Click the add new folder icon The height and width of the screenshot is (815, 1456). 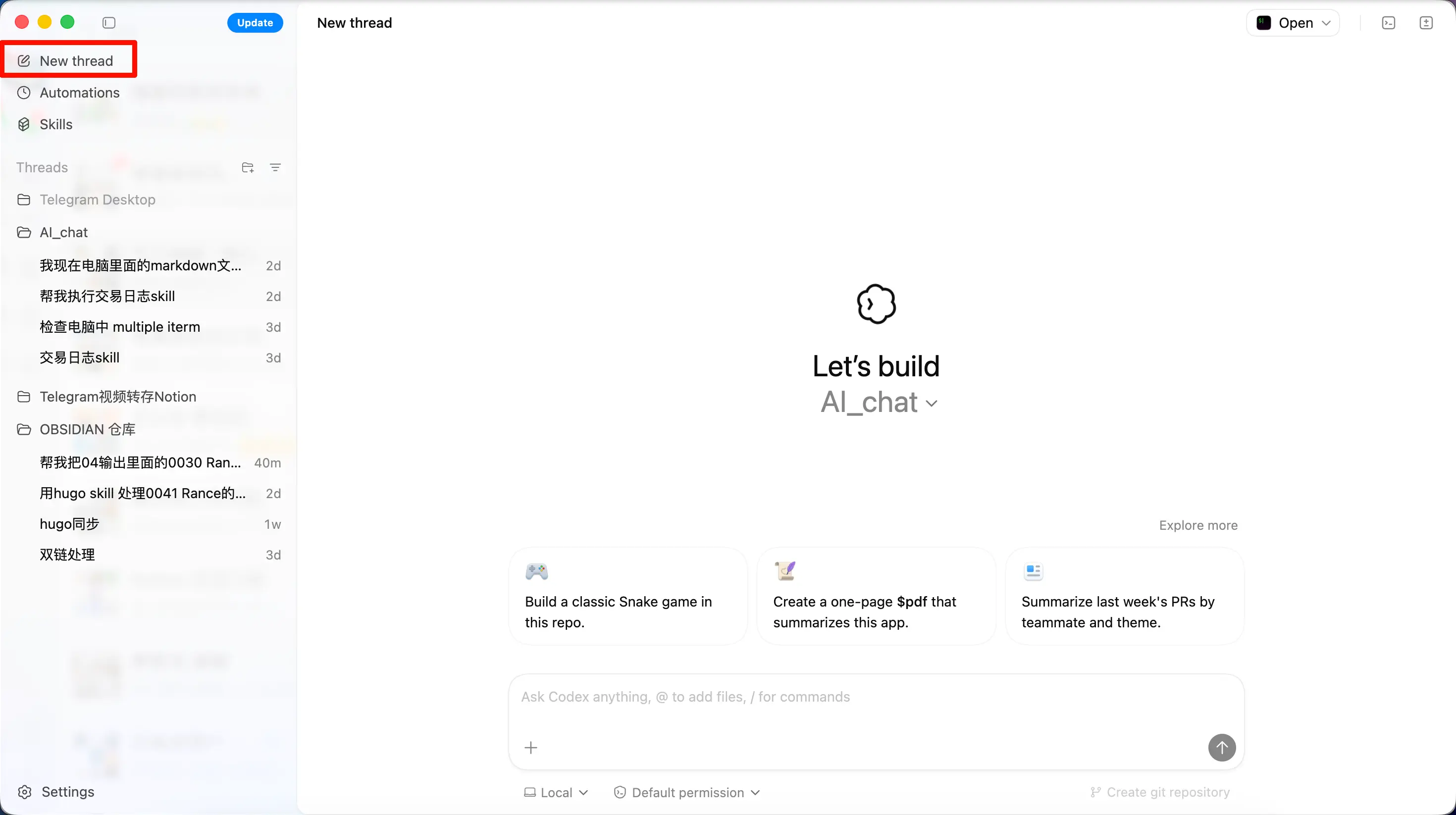pos(248,167)
